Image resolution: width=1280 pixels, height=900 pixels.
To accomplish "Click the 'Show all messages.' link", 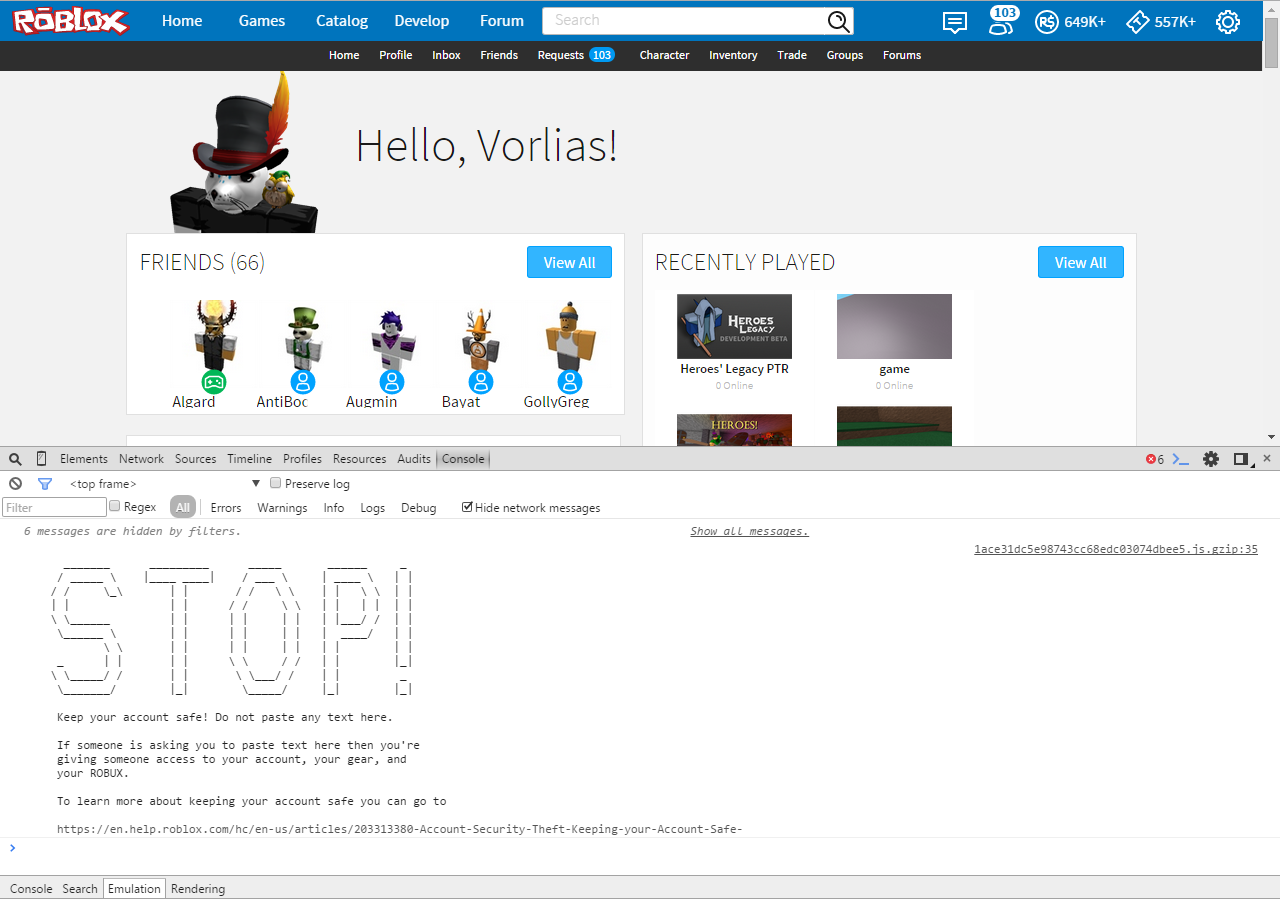I will (x=749, y=531).
